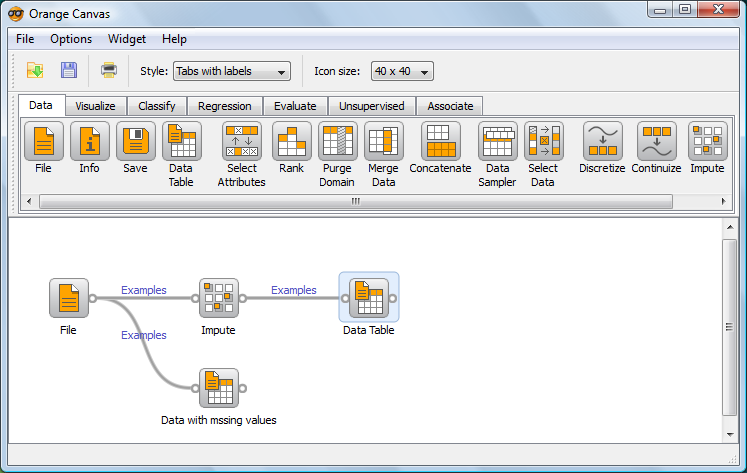Click the toolbar drag handle
Image resolution: width=747 pixels, height=473 pixels.
pos(13,71)
